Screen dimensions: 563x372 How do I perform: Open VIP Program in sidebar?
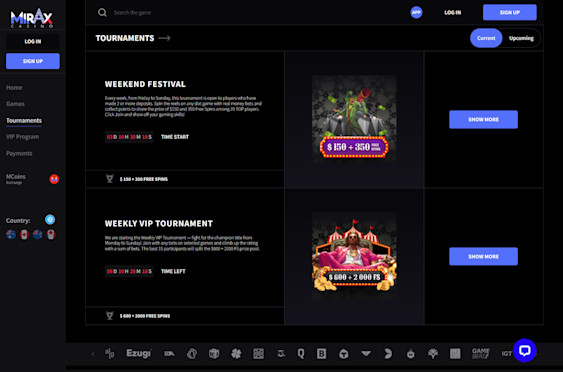[22, 137]
